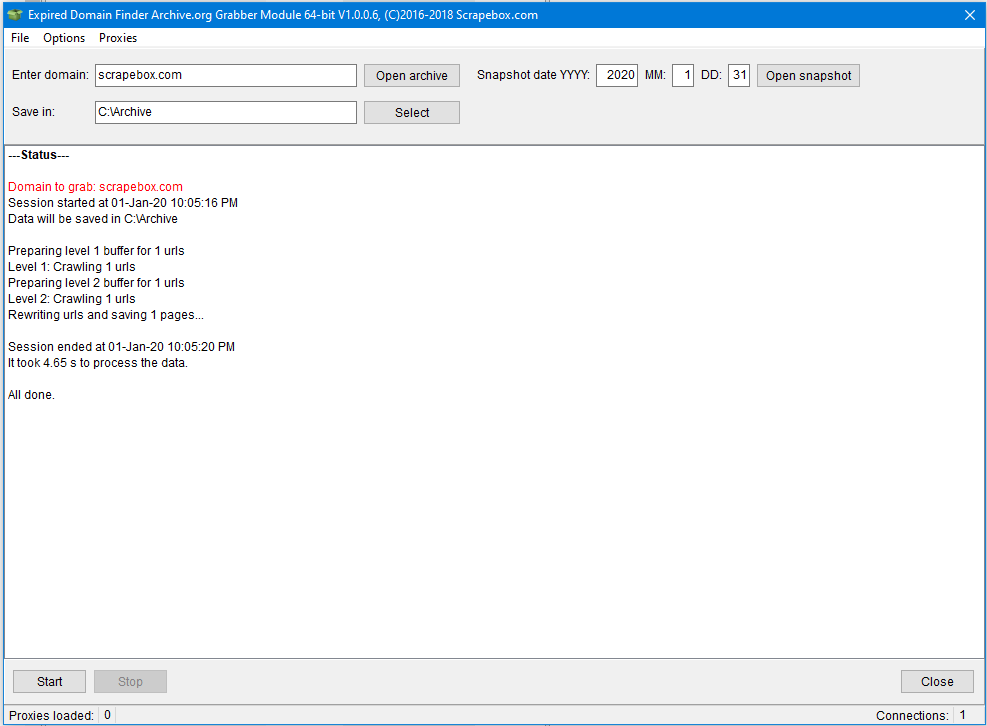Image resolution: width=987 pixels, height=726 pixels.
Task: Click the Close button at bottom right
Action: [x=937, y=681]
